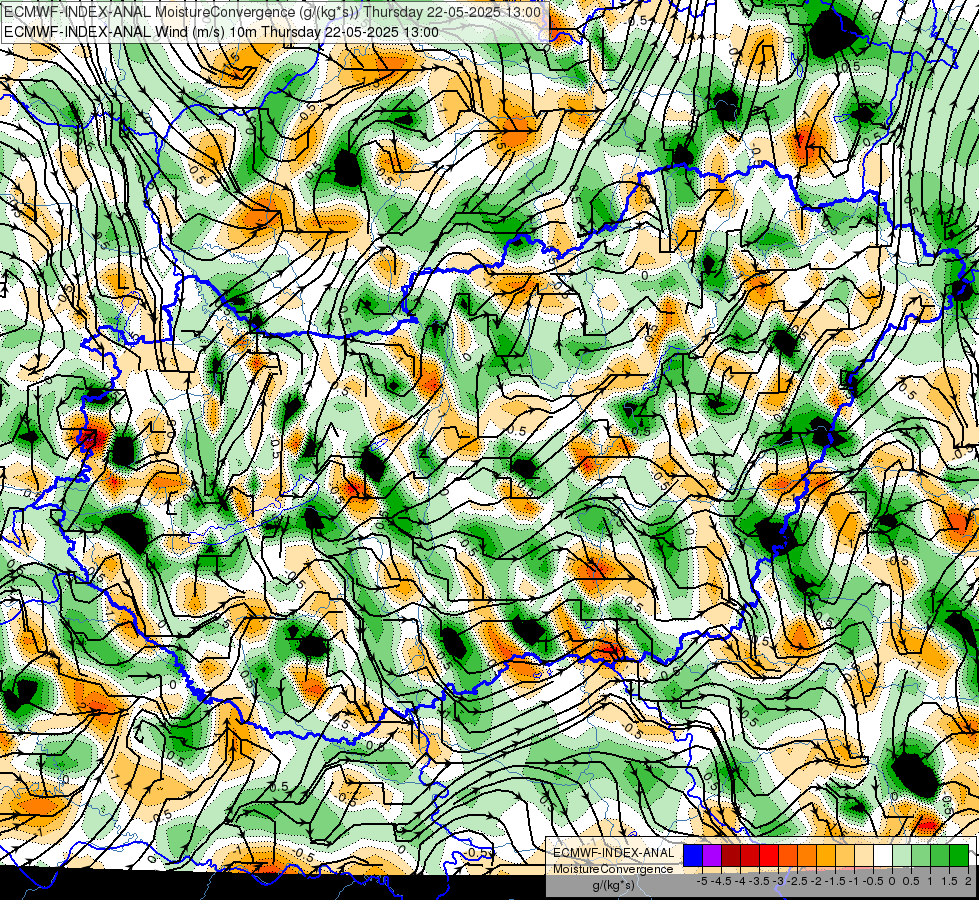The height and width of the screenshot is (900, 979).
Task: Click the MoistureConvergence title line at top
Action: (x=272, y=12)
